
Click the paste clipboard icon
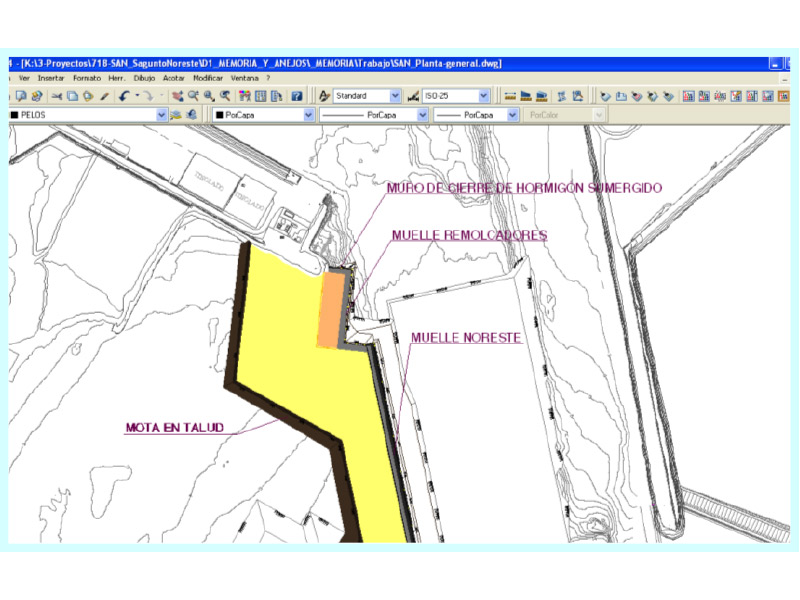click(x=88, y=96)
